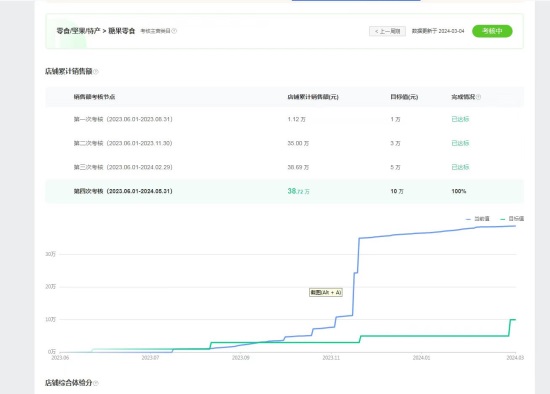Go to previous period with 上一周期

pyautogui.click(x=387, y=31)
